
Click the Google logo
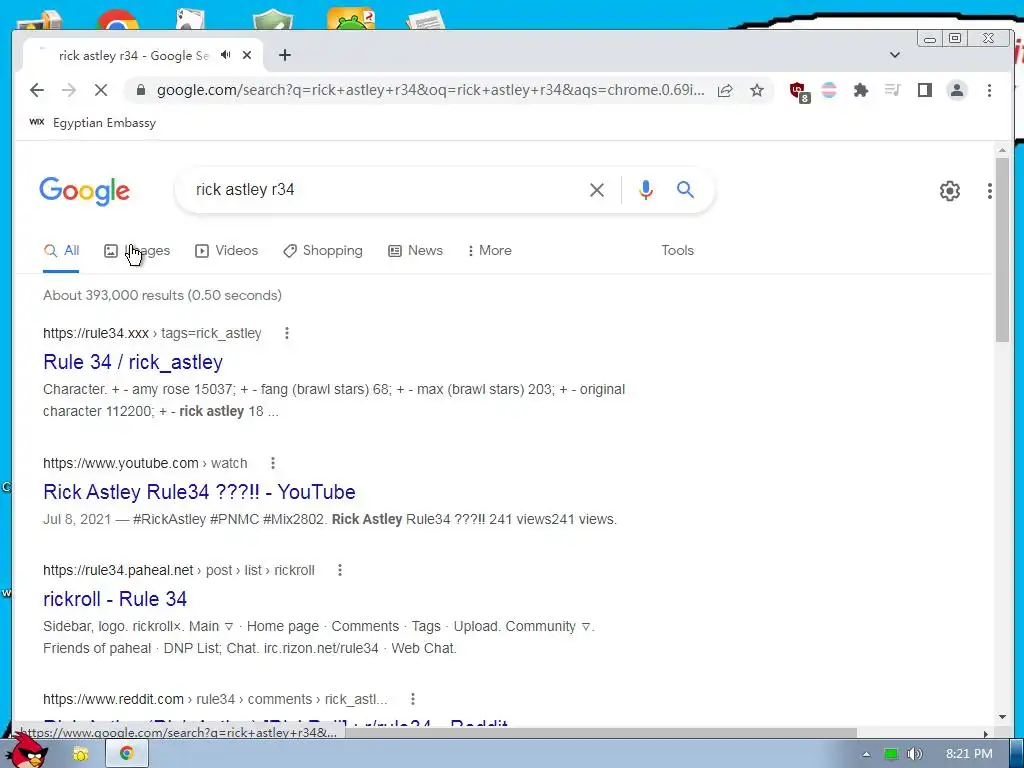pos(84,191)
